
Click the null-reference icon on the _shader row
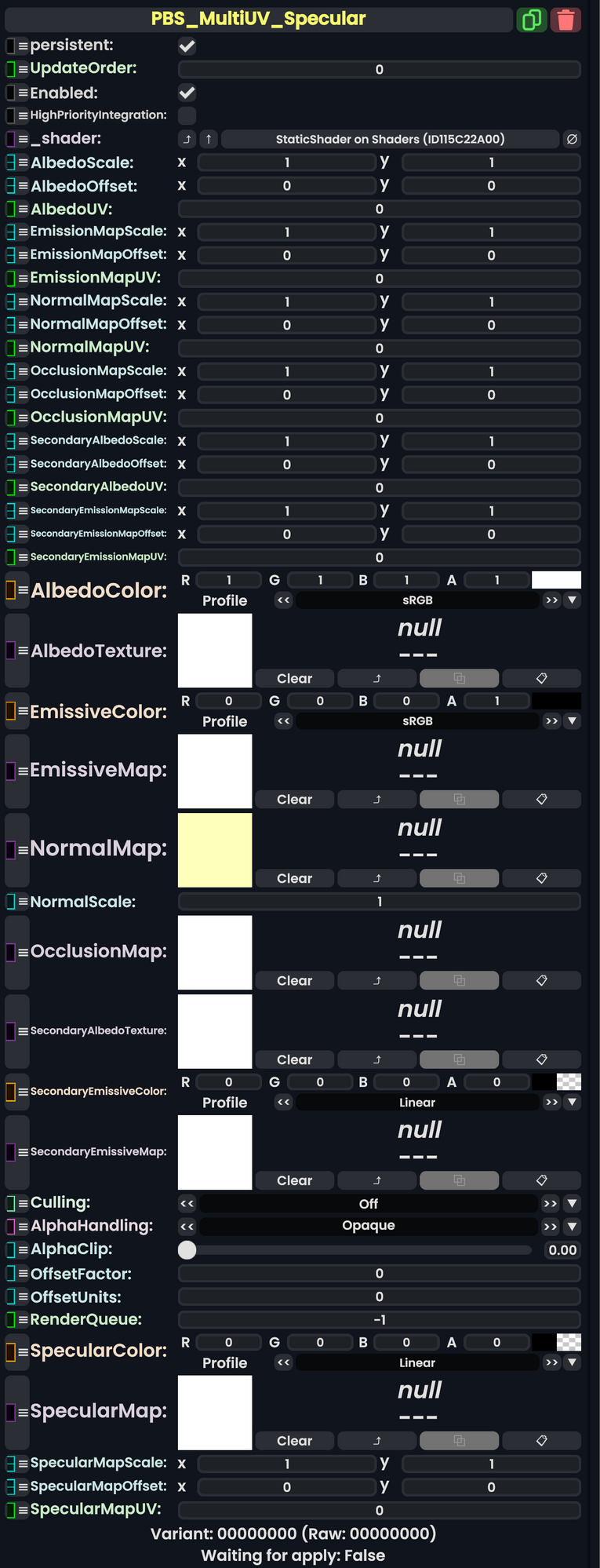click(572, 139)
